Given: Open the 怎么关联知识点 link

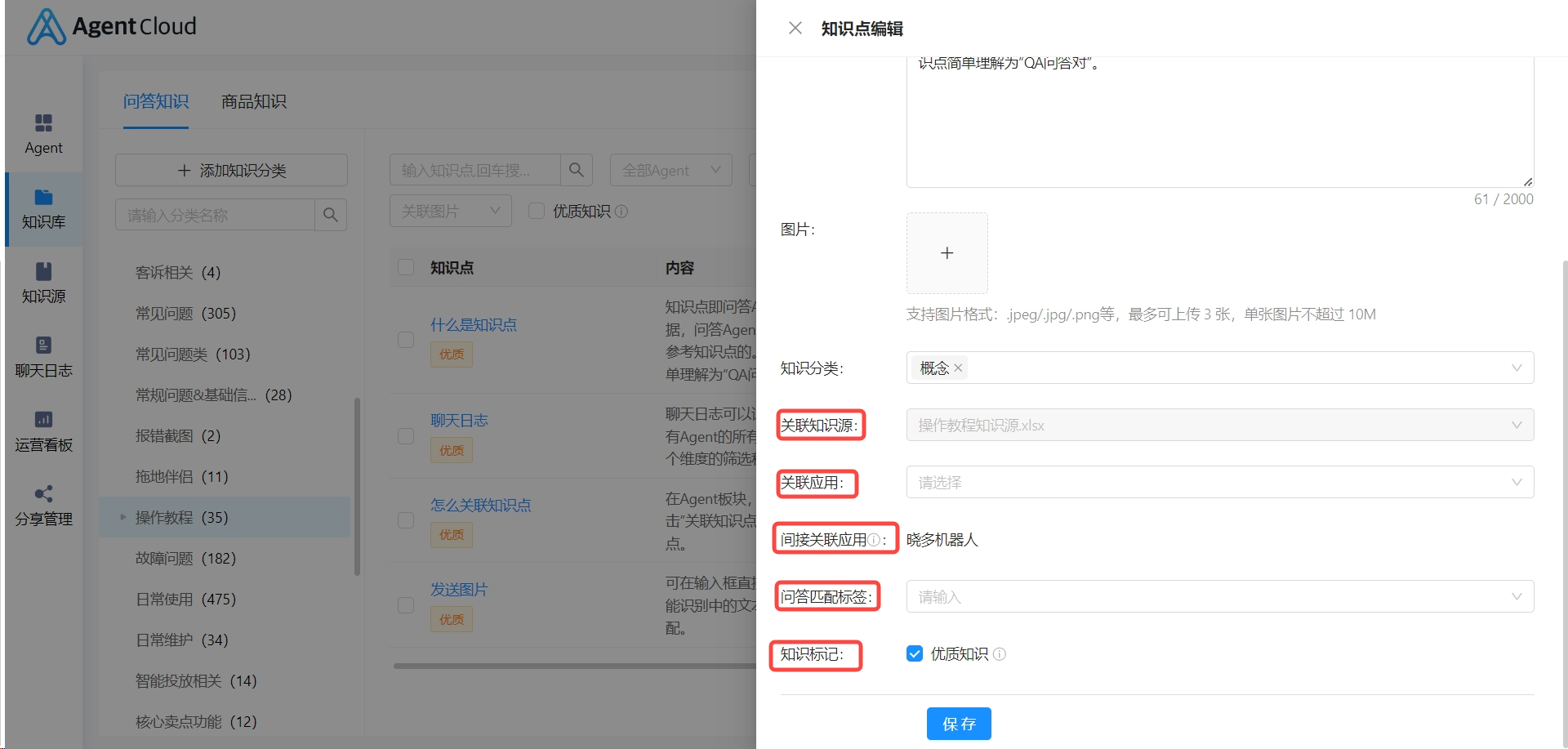Looking at the screenshot, I should 481,506.
